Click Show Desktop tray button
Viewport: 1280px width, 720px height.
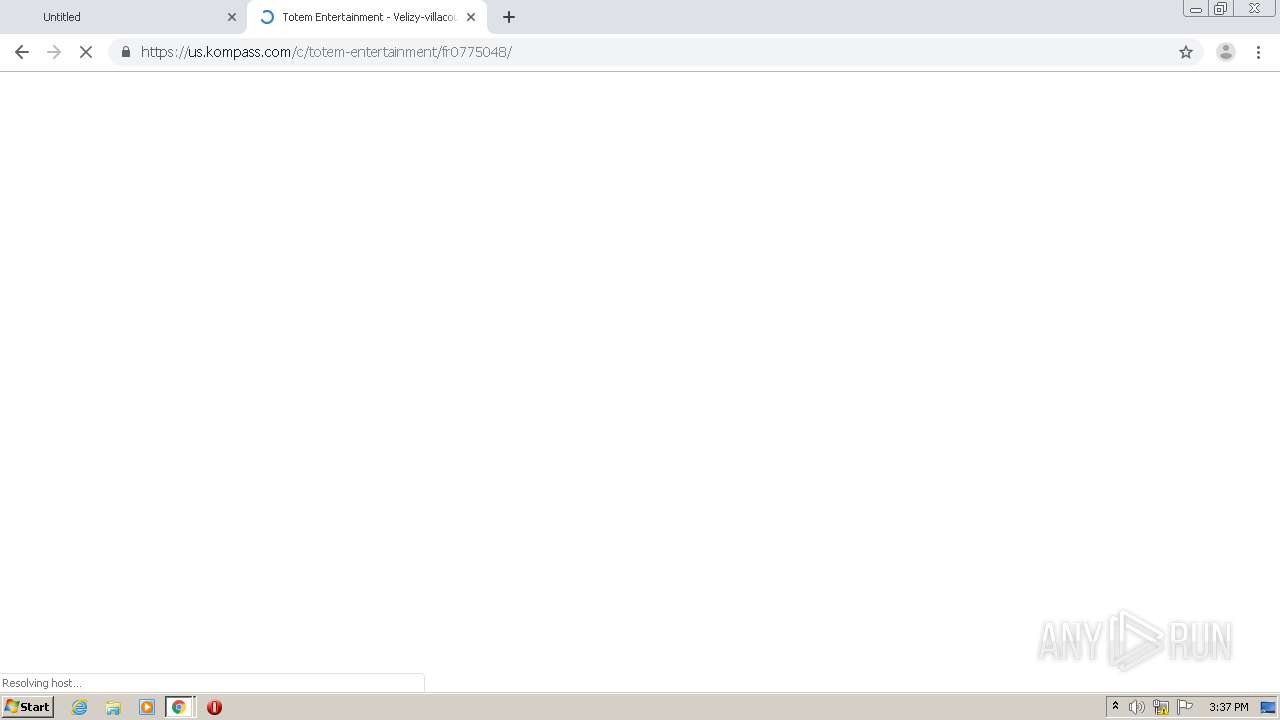click(1268, 707)
